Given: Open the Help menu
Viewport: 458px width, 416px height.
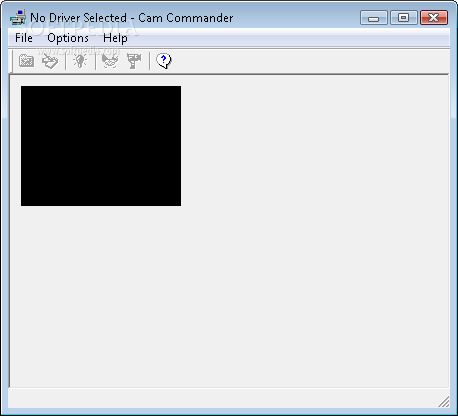Looking at the screenshot, I should (115, 38).
